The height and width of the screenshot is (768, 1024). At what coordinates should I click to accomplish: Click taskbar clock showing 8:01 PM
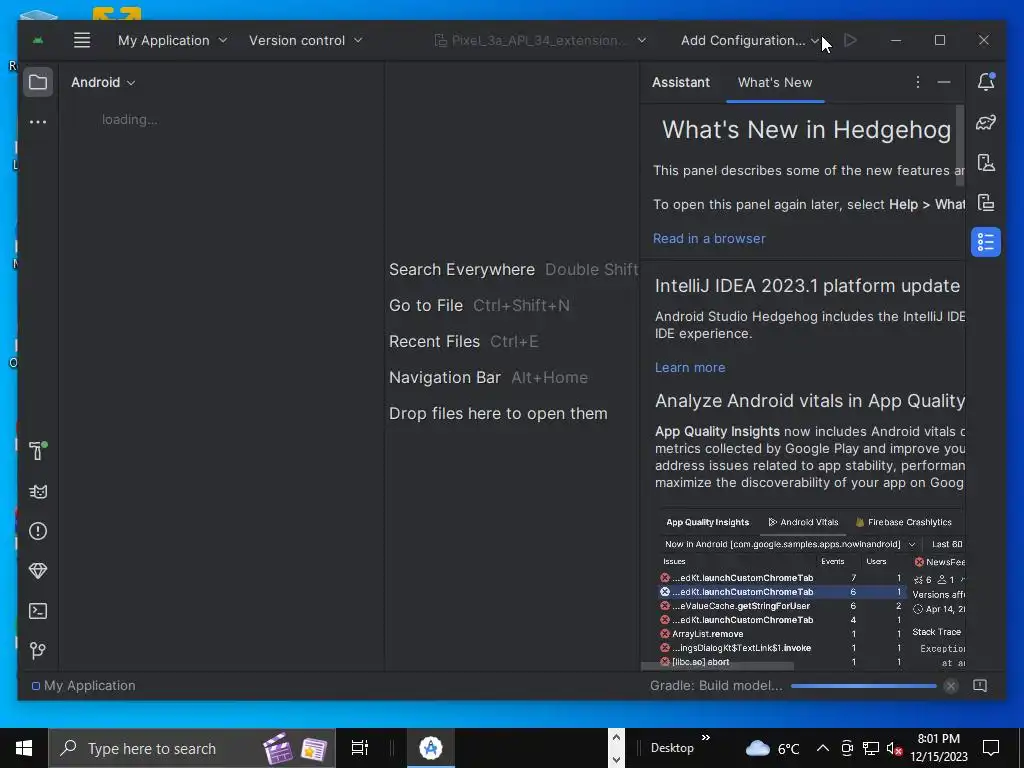tap(938, 748)
